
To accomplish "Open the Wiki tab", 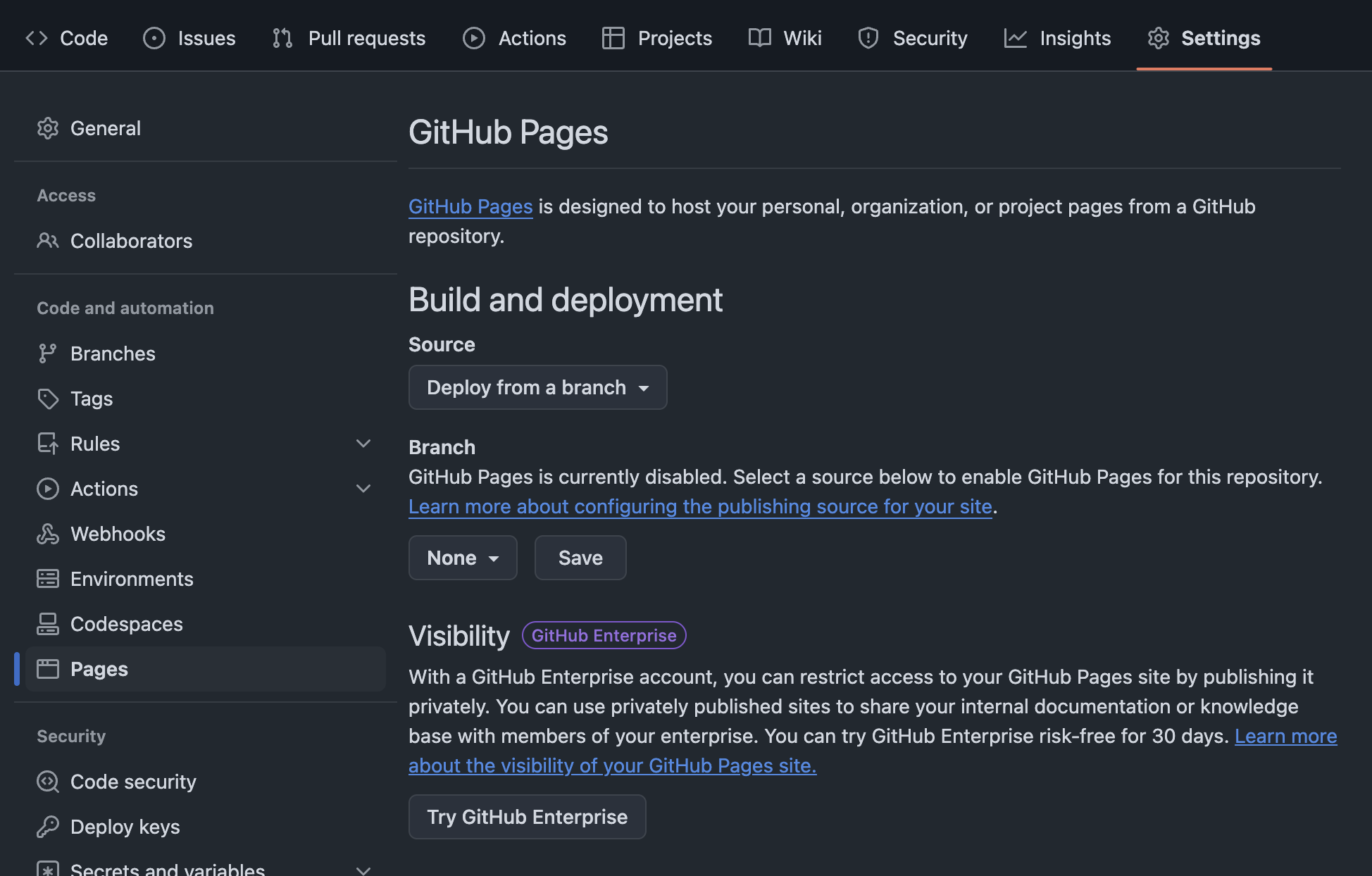I will 785,38.
